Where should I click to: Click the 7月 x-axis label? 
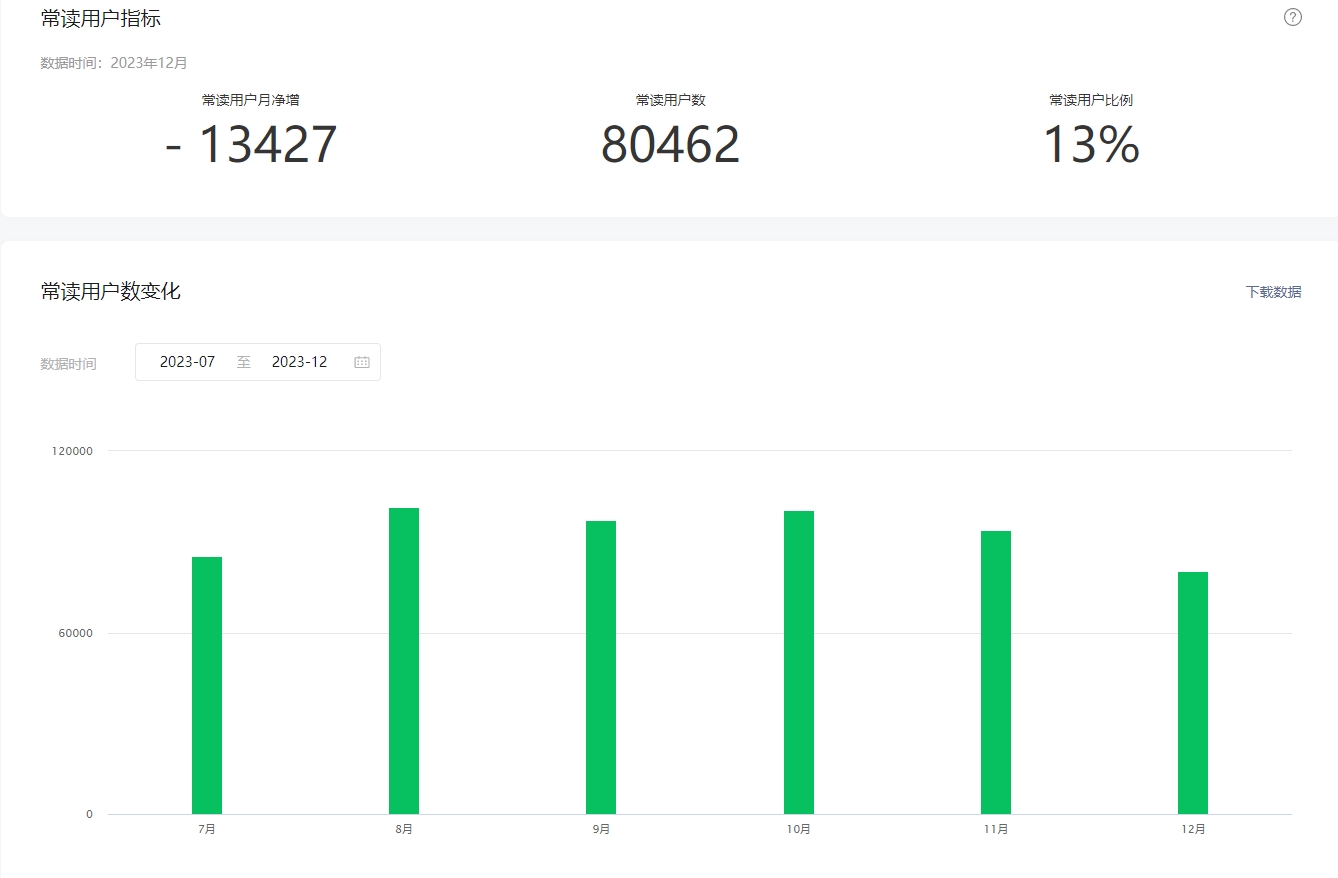coord(207,829)
